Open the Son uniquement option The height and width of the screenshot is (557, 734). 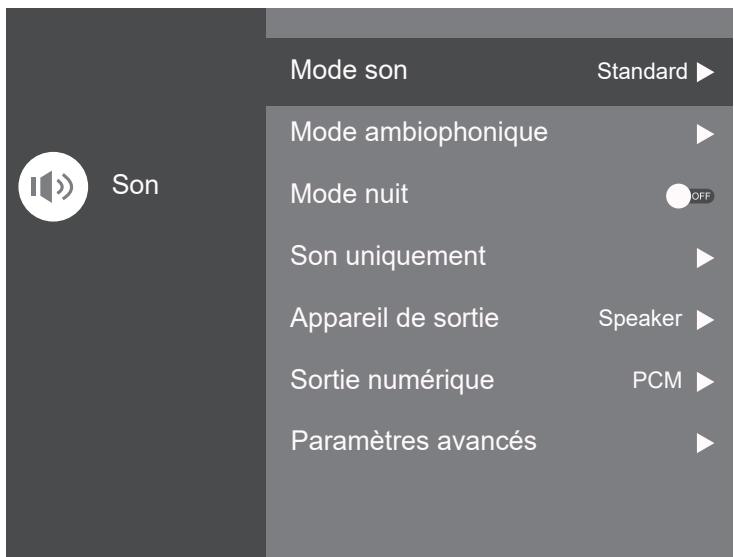[388, 256]
